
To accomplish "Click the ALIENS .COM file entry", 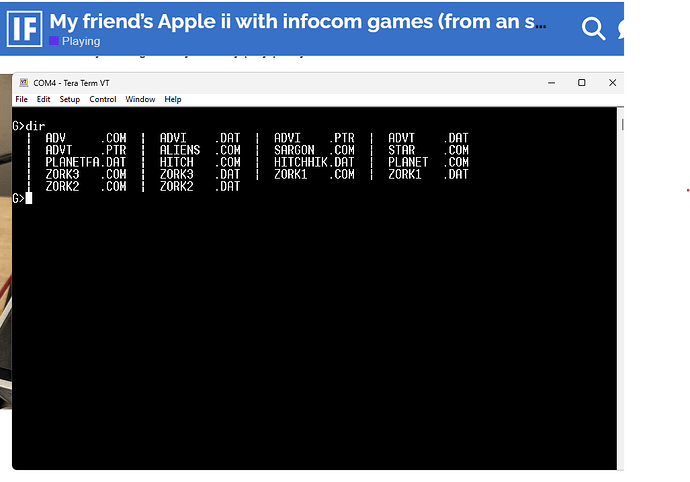I will 200,150.
